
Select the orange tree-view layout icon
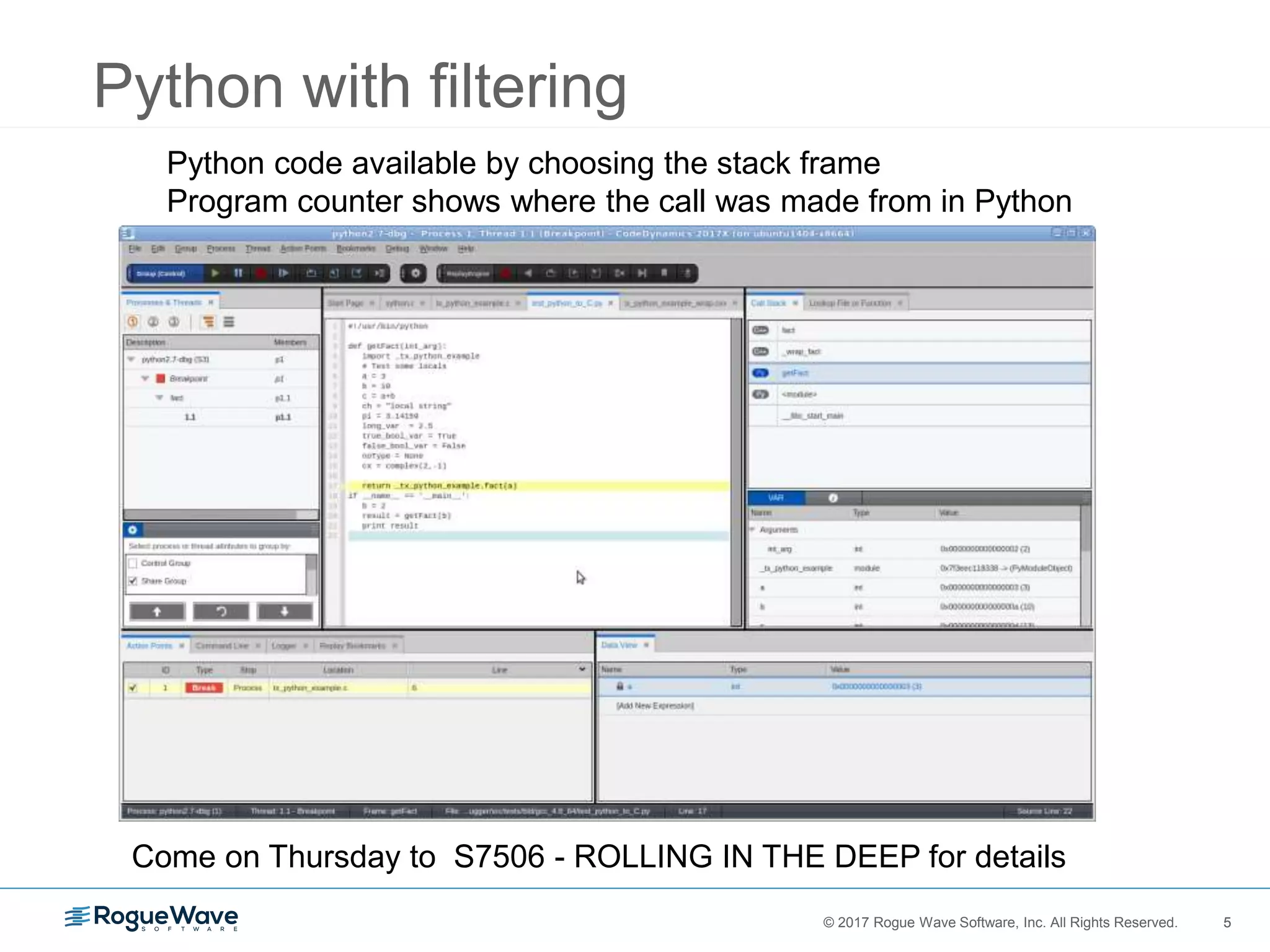click(x=209, y=322)
